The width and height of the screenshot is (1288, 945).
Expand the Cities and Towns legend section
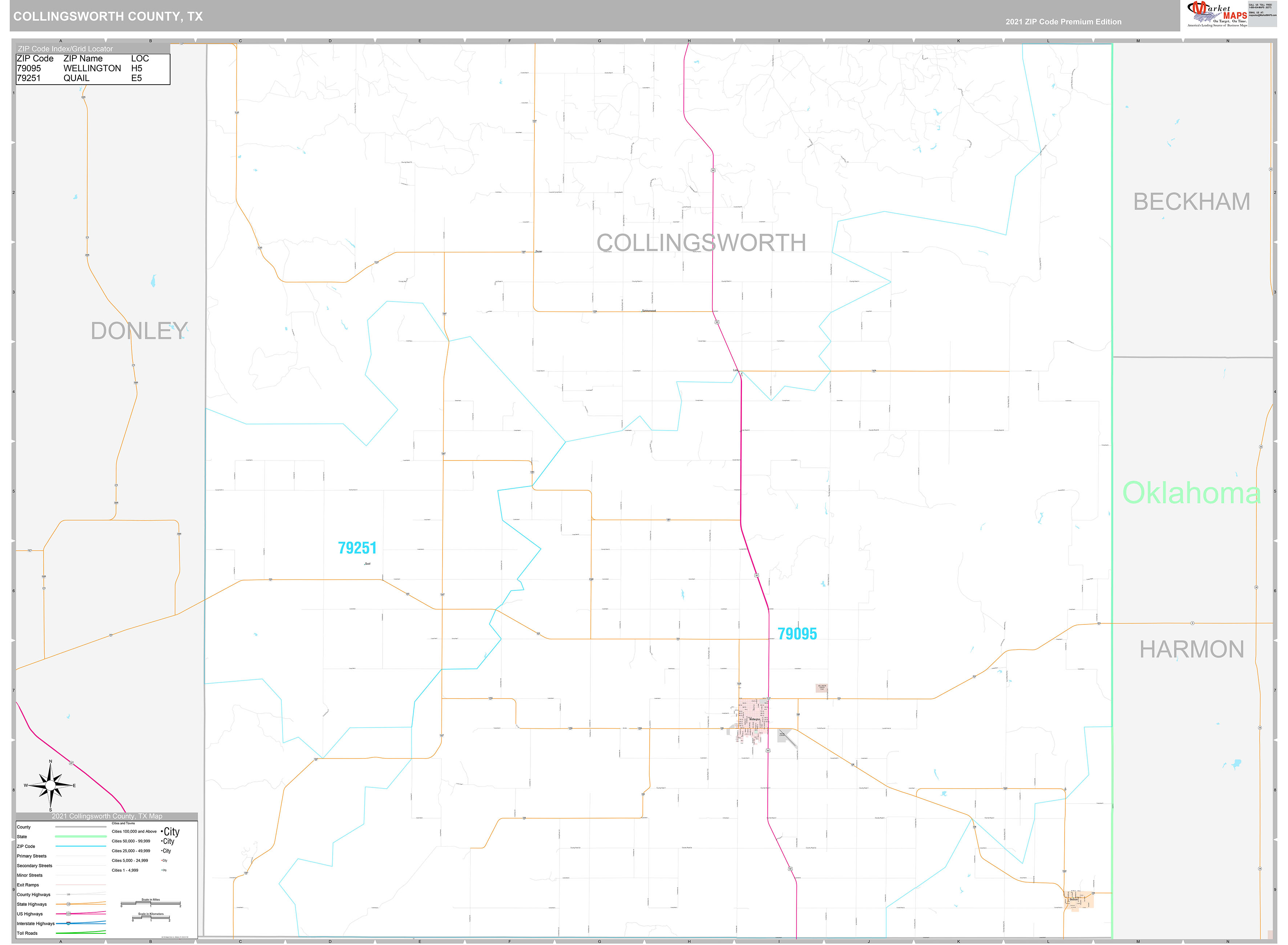[x=124, y=824]
